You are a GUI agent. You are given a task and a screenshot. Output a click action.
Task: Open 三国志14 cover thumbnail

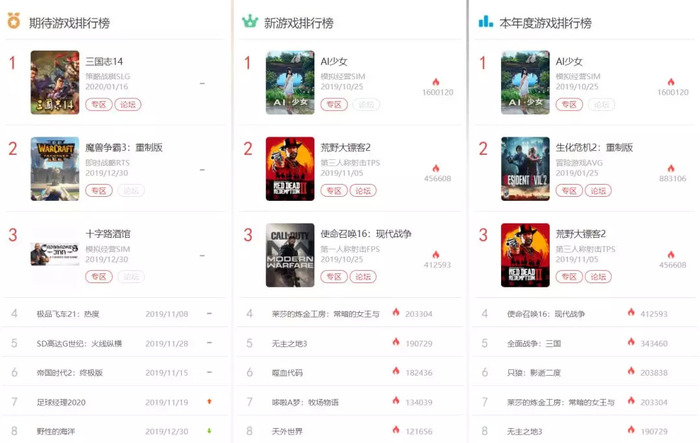(55, 82)
